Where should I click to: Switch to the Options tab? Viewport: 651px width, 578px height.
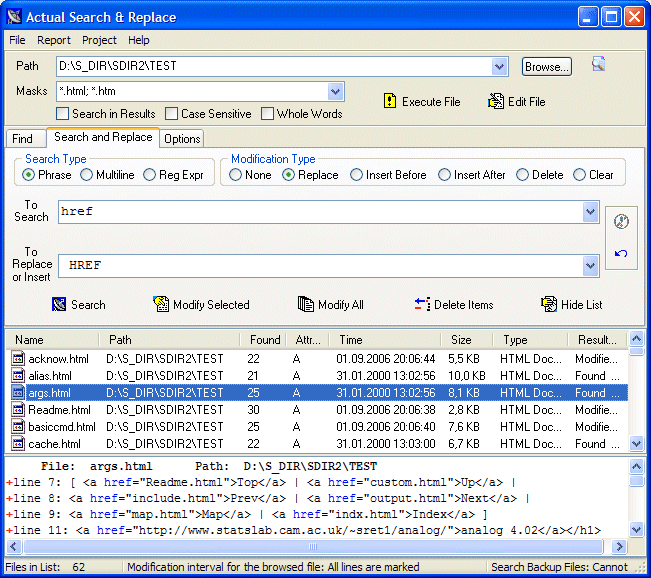(x=182, y=139)
